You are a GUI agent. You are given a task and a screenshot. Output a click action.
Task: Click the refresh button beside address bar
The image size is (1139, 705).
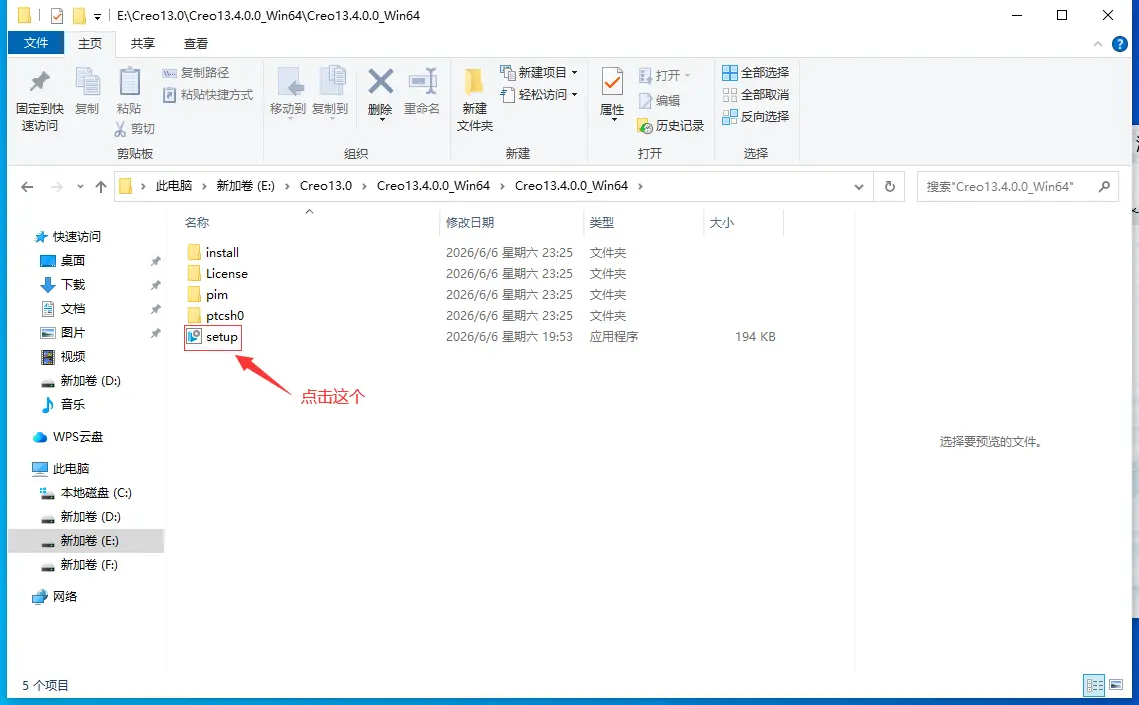coord(889,187)
